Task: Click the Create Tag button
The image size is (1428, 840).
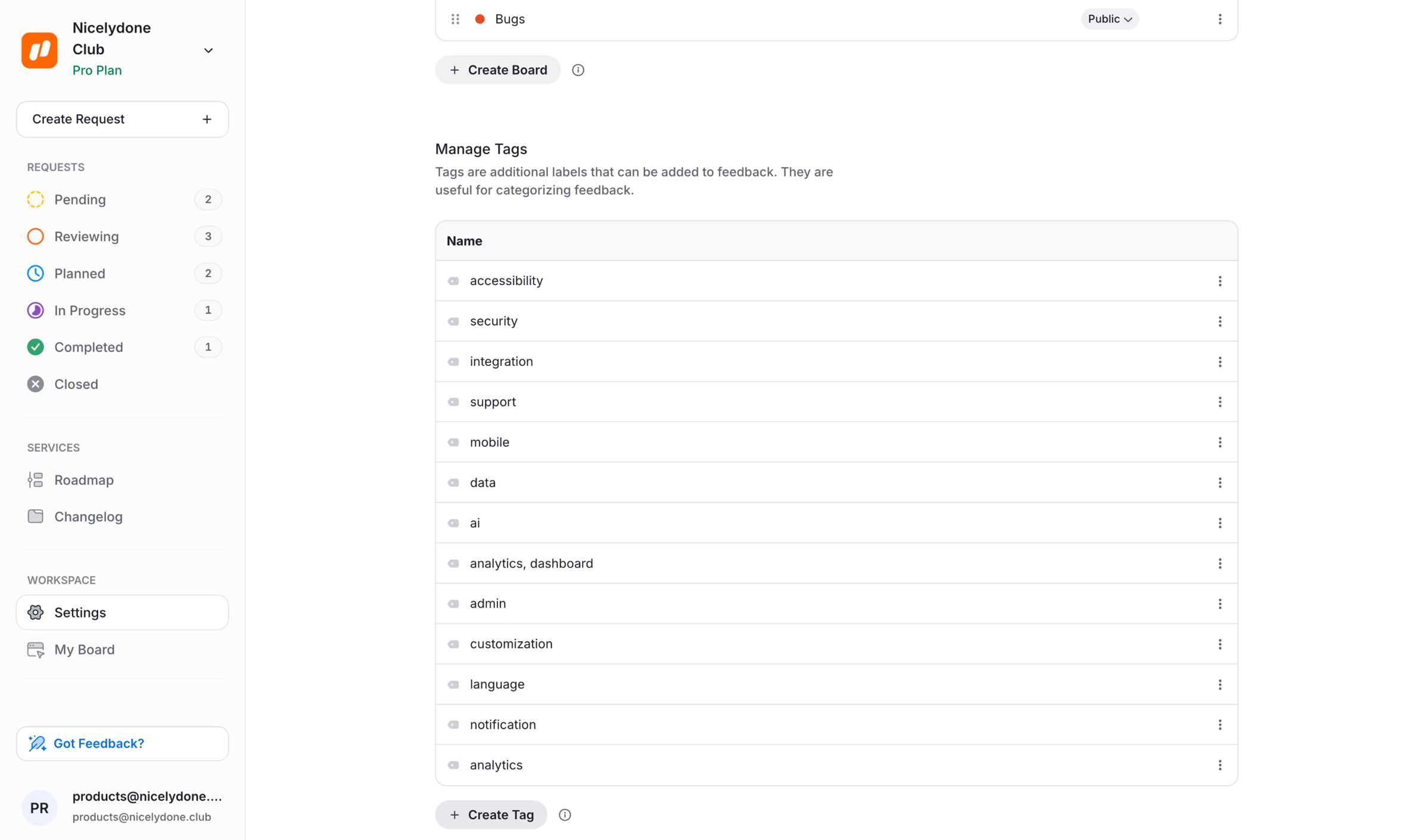Action: 491,815
